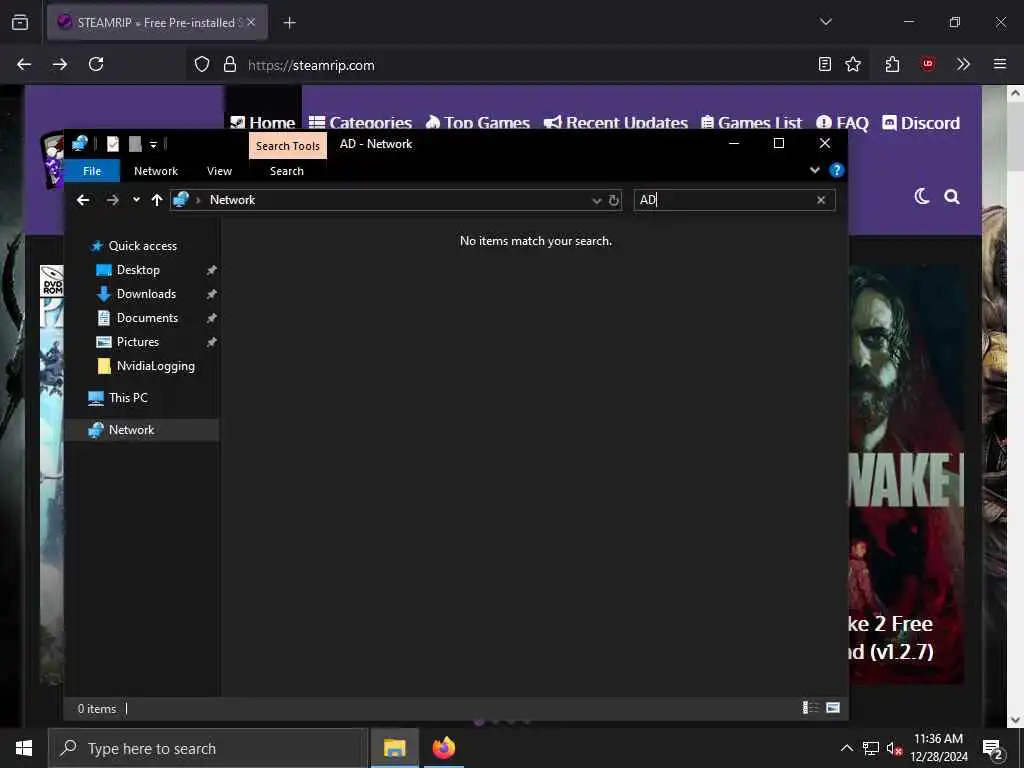
Task: Open Pictures in navigation pane
Action: (137, 342)
